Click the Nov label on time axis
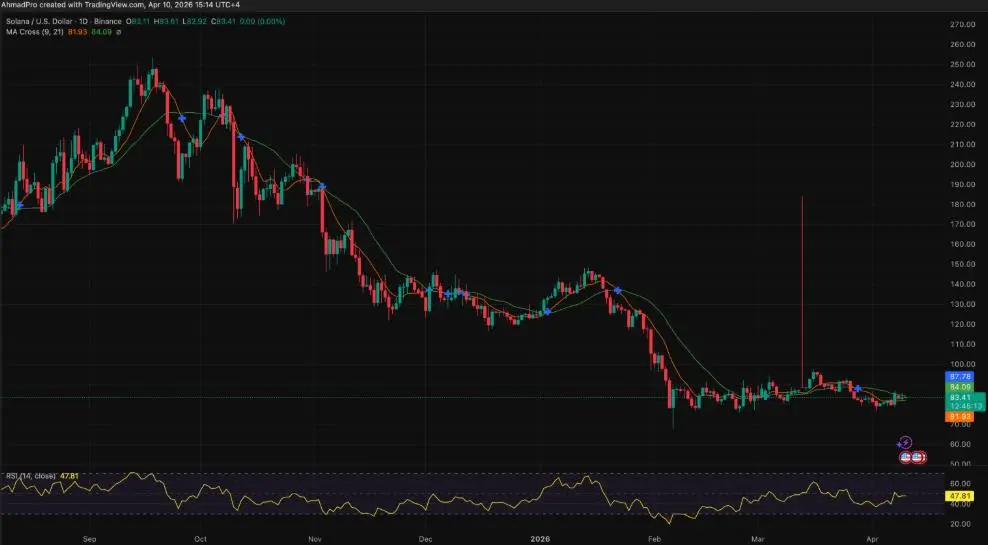Viewport: 988px width, 545px height. [x=316, y=539]
